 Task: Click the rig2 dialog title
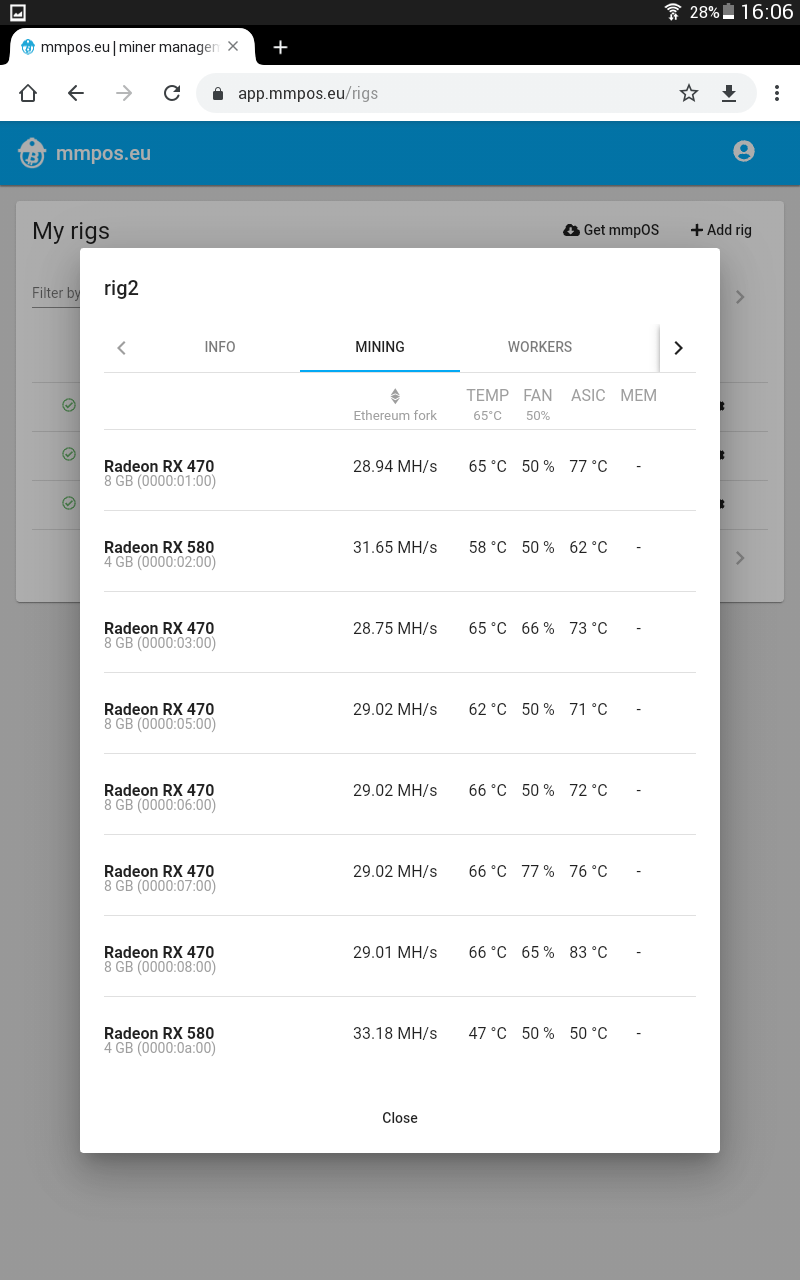pyautogui.click(x=121, y=288)
